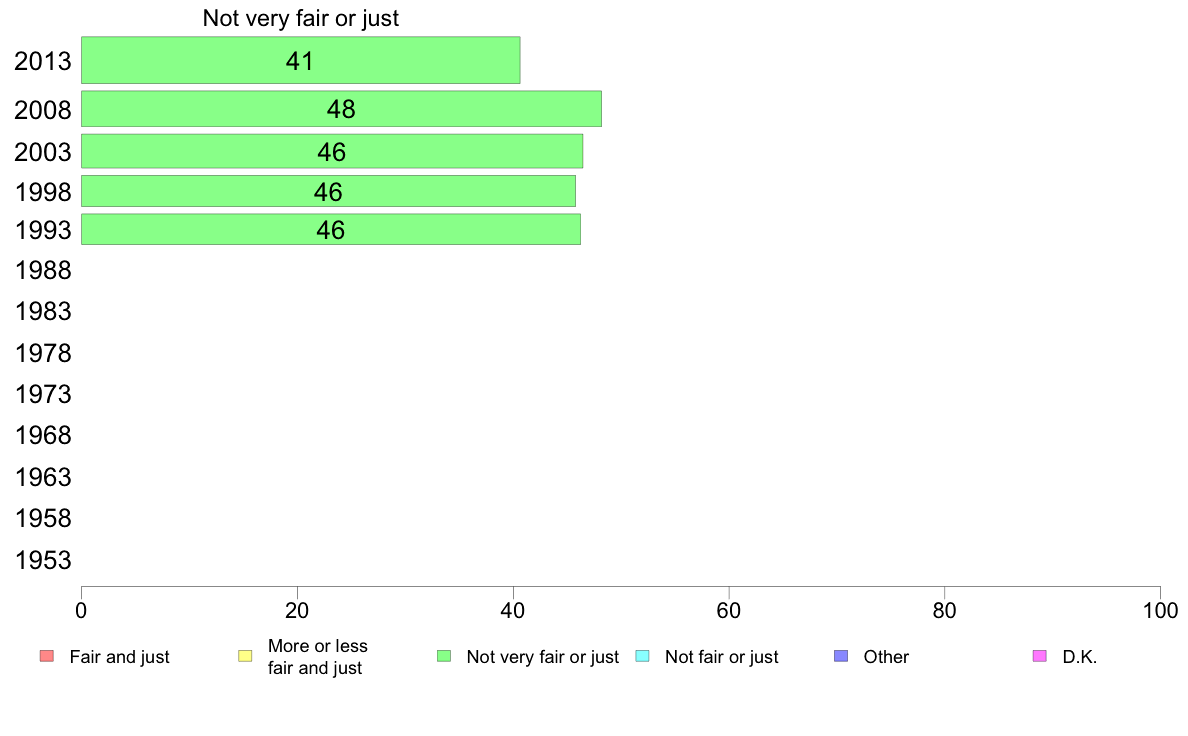This screenshot has width=1188, height=736.
Task: Click the D.K. legend text
Action: click(1080, 657)
